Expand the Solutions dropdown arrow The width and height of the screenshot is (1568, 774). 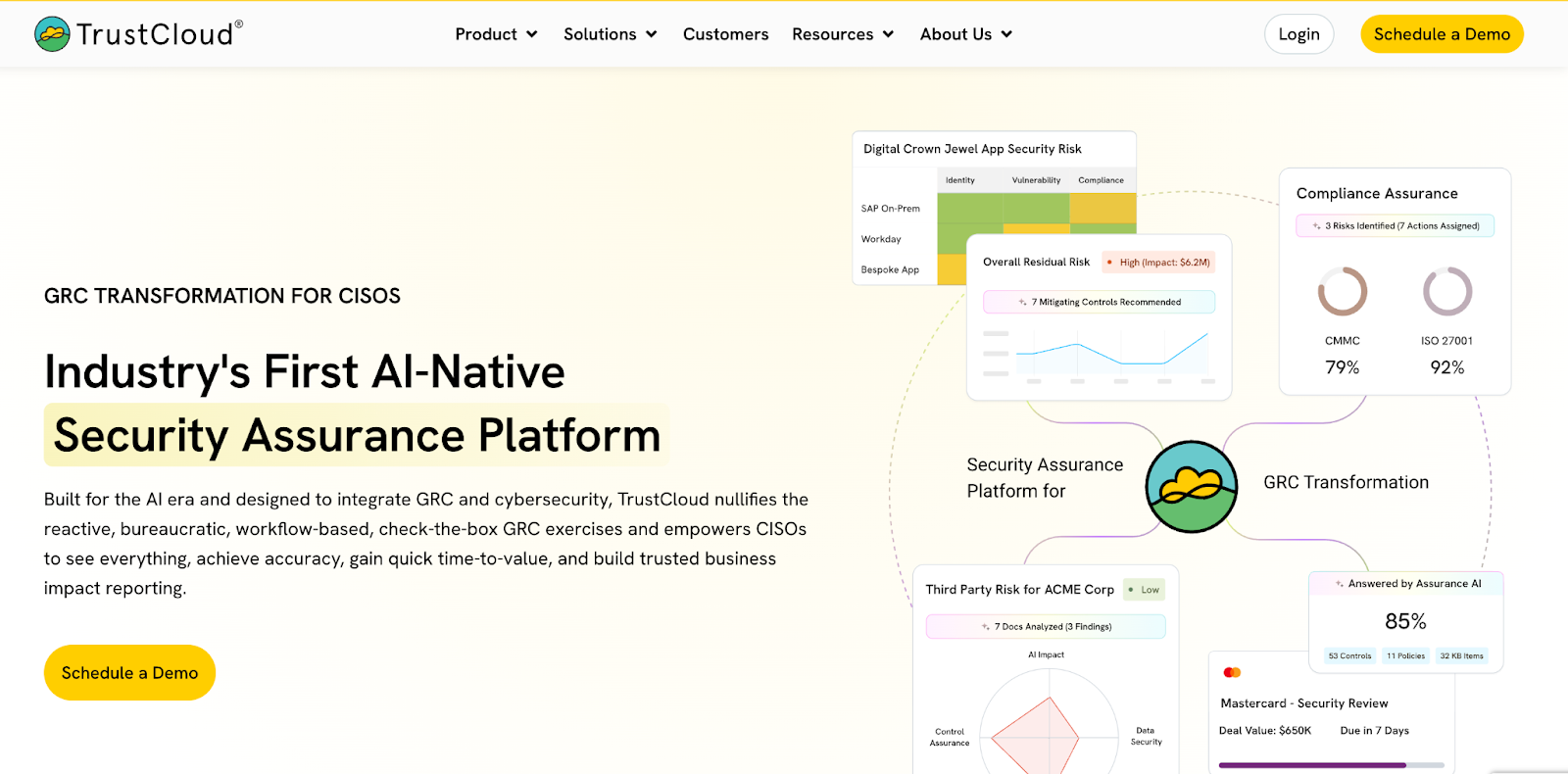click(652, 34)
